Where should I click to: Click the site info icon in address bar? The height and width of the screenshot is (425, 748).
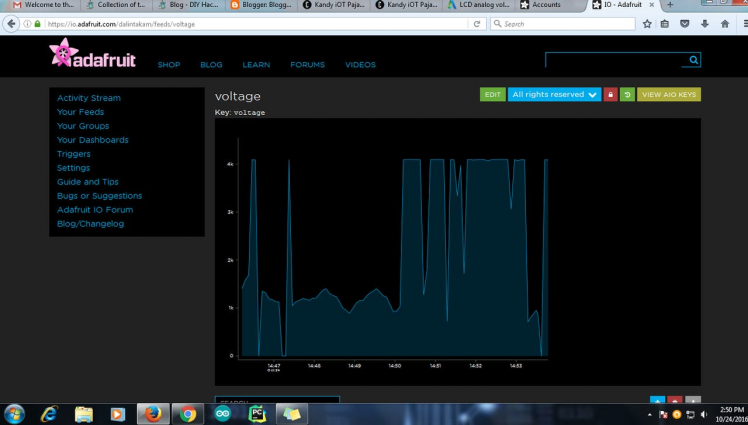point(27,24)
